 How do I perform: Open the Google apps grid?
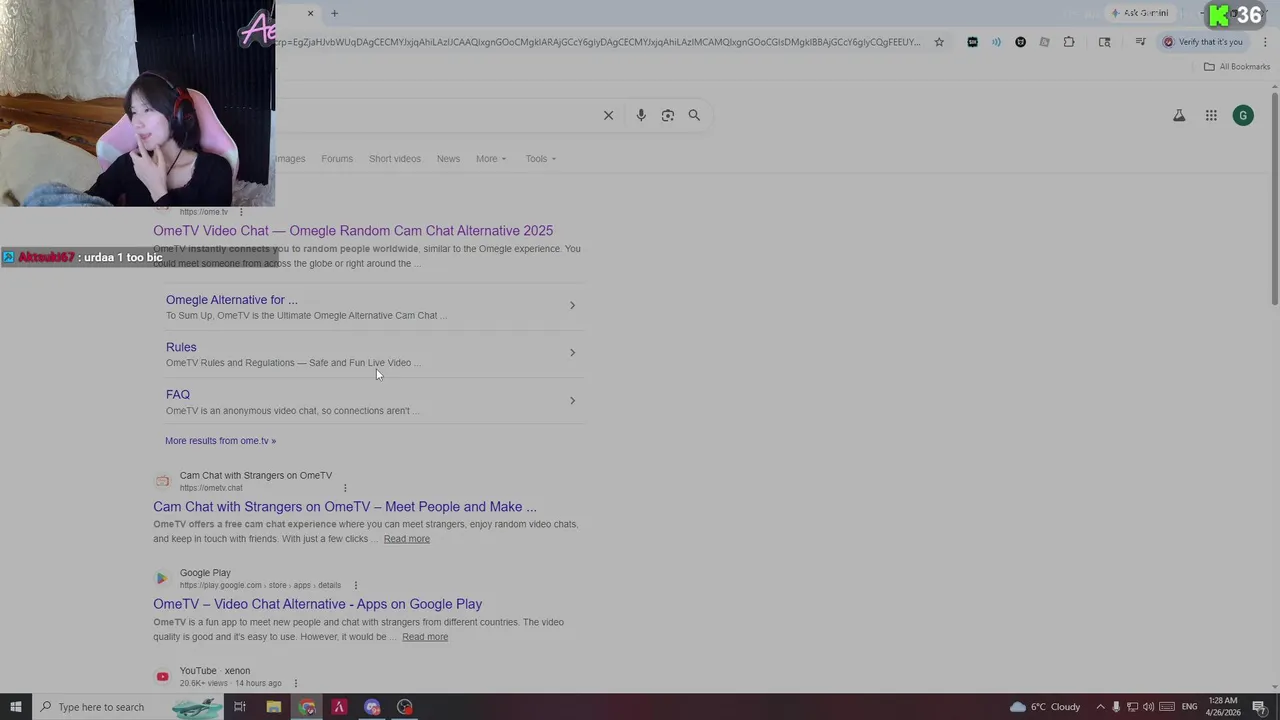coord(1211,116)
